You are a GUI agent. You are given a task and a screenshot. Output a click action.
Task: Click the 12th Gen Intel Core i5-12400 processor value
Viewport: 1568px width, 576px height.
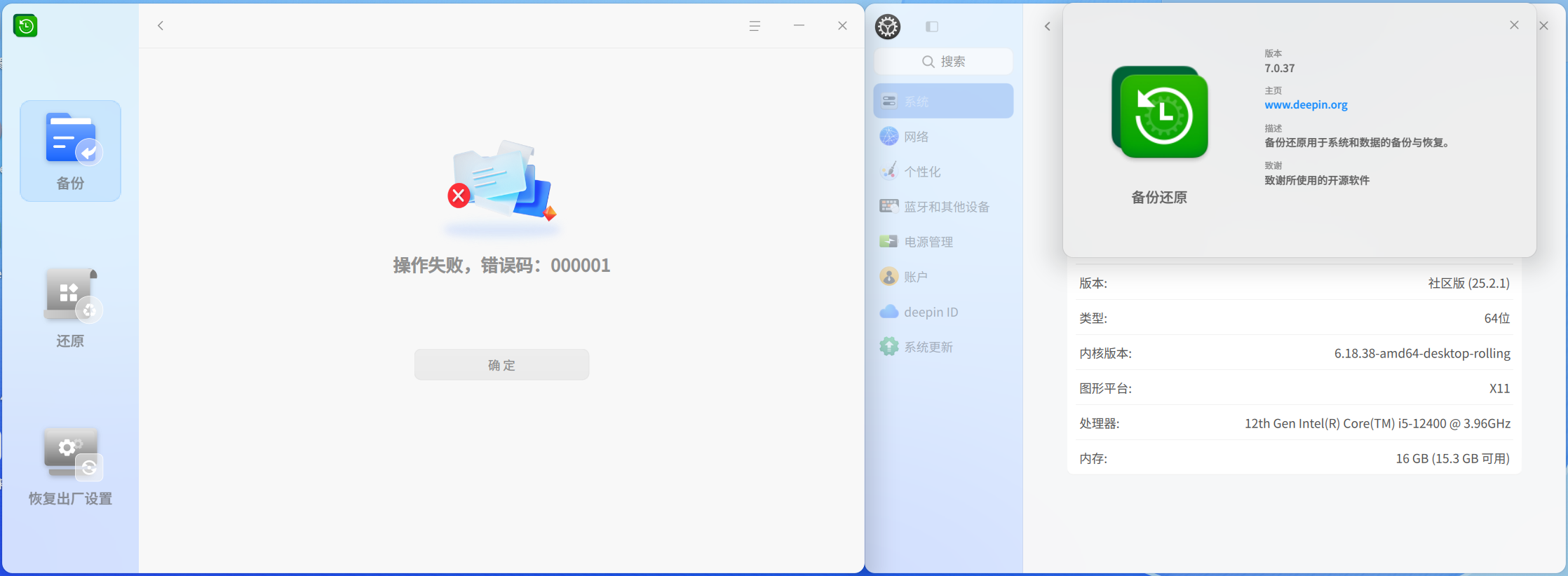tap(1377, 423)
